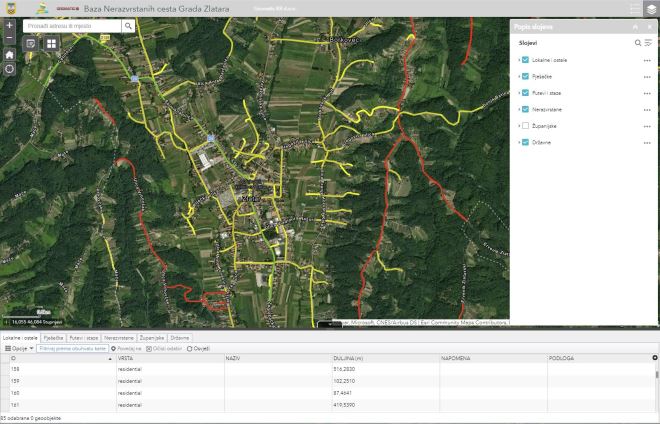Open the Nerazvrstane layer options menu
660x424 pixels.
pos(647,109)
